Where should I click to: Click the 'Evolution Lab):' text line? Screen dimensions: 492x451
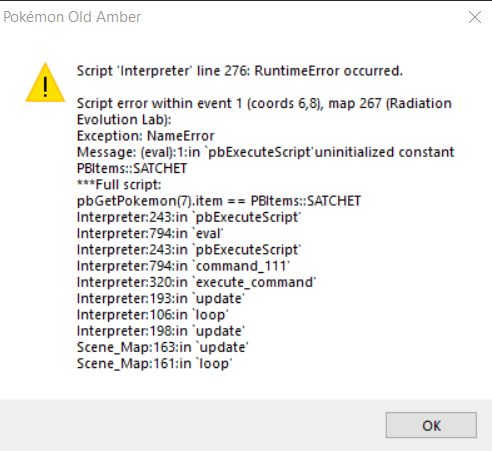click(x=124, y=120)
